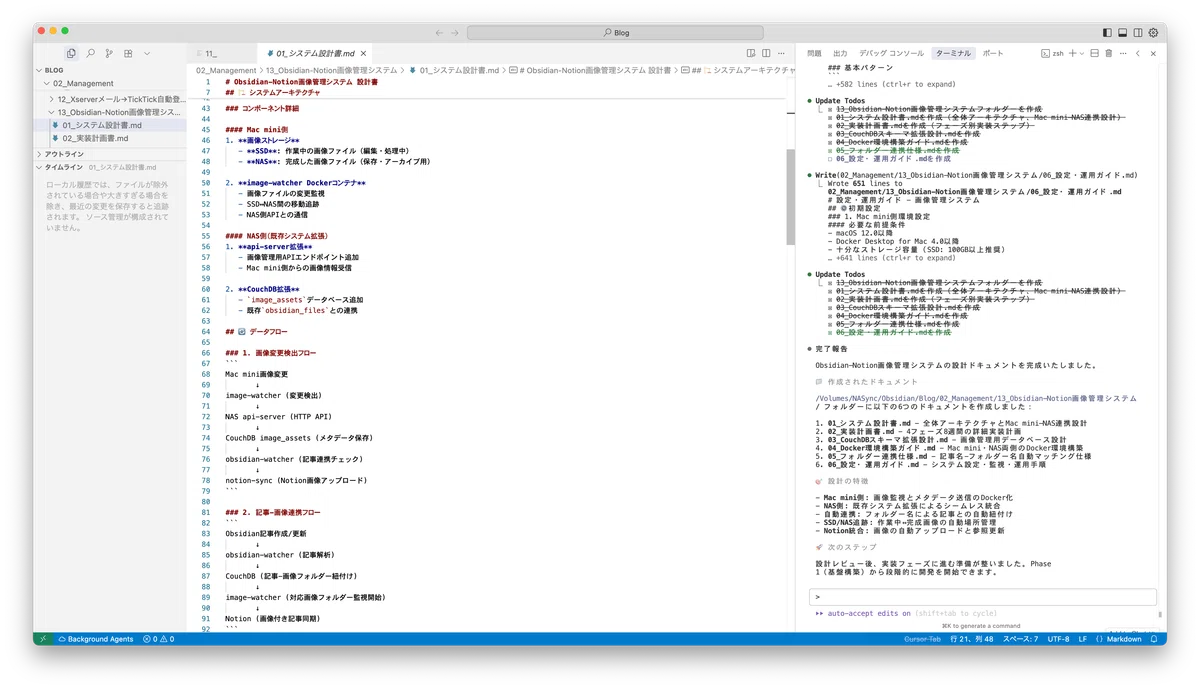Open 02_実装計画書.md in explorer

point(111,138)
